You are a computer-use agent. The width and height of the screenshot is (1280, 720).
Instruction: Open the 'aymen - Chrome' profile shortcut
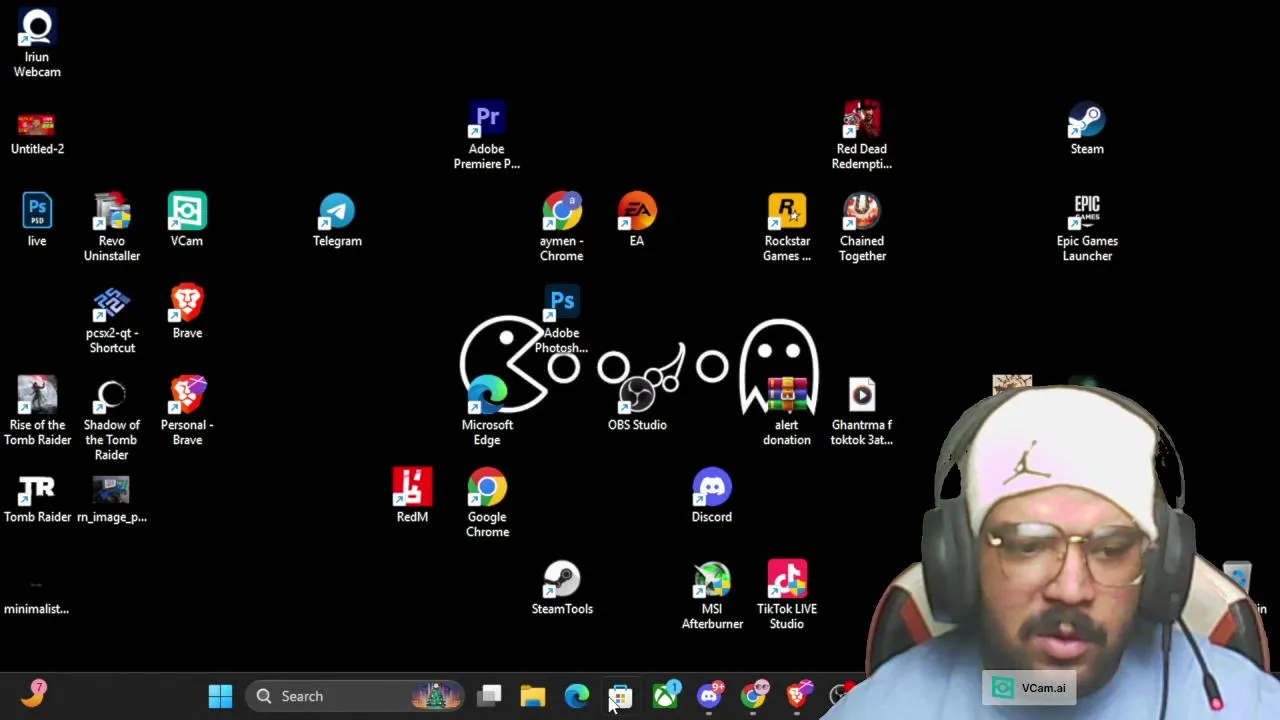[562, 227]
